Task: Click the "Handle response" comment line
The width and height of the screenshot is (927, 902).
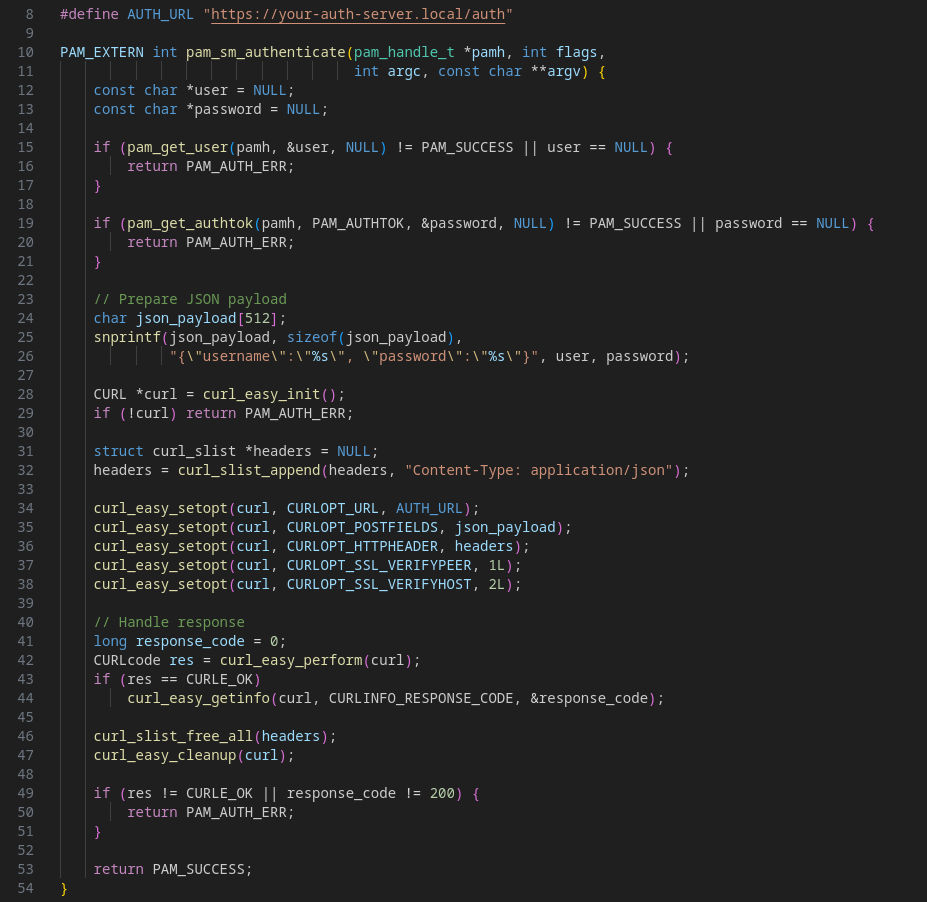Action: coord(169,622)
